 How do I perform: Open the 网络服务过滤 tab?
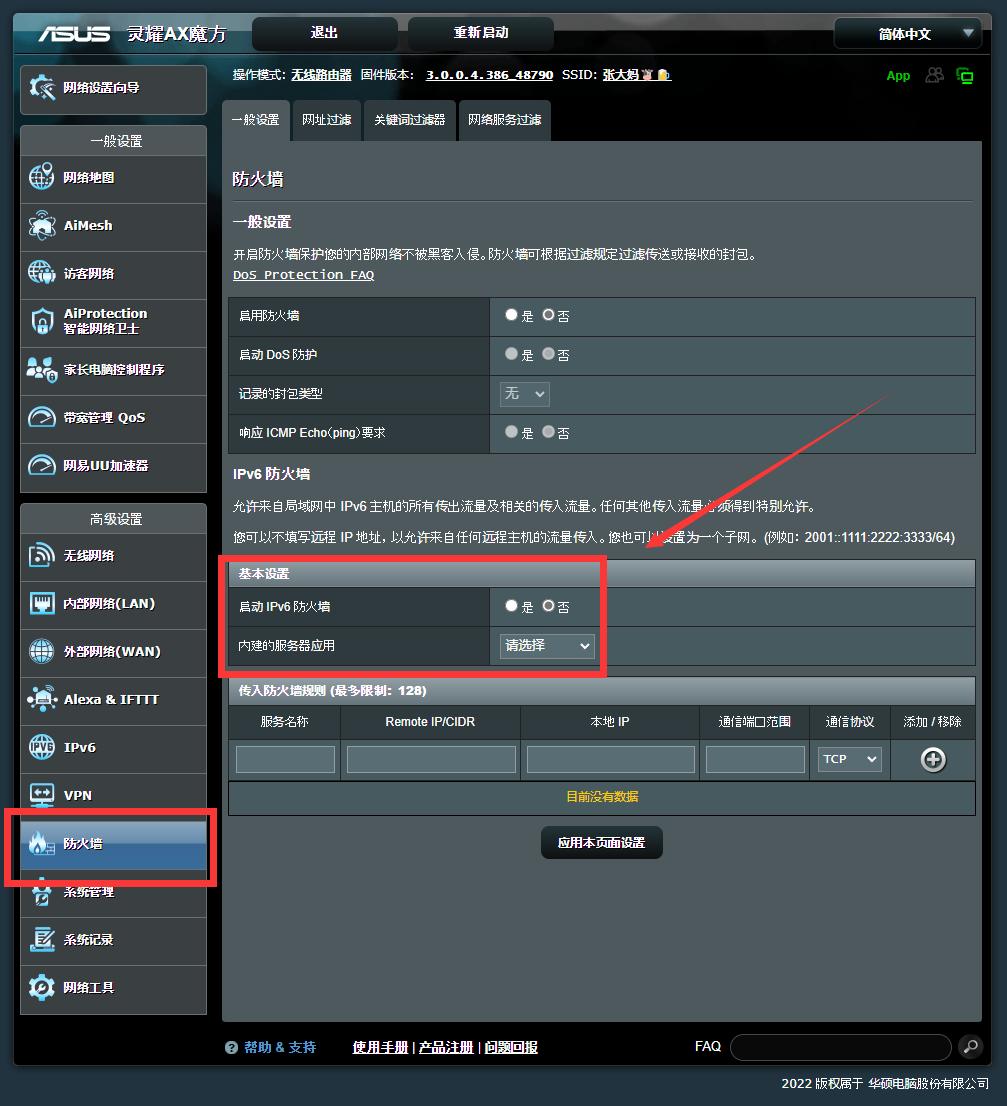tap(504, 120)
